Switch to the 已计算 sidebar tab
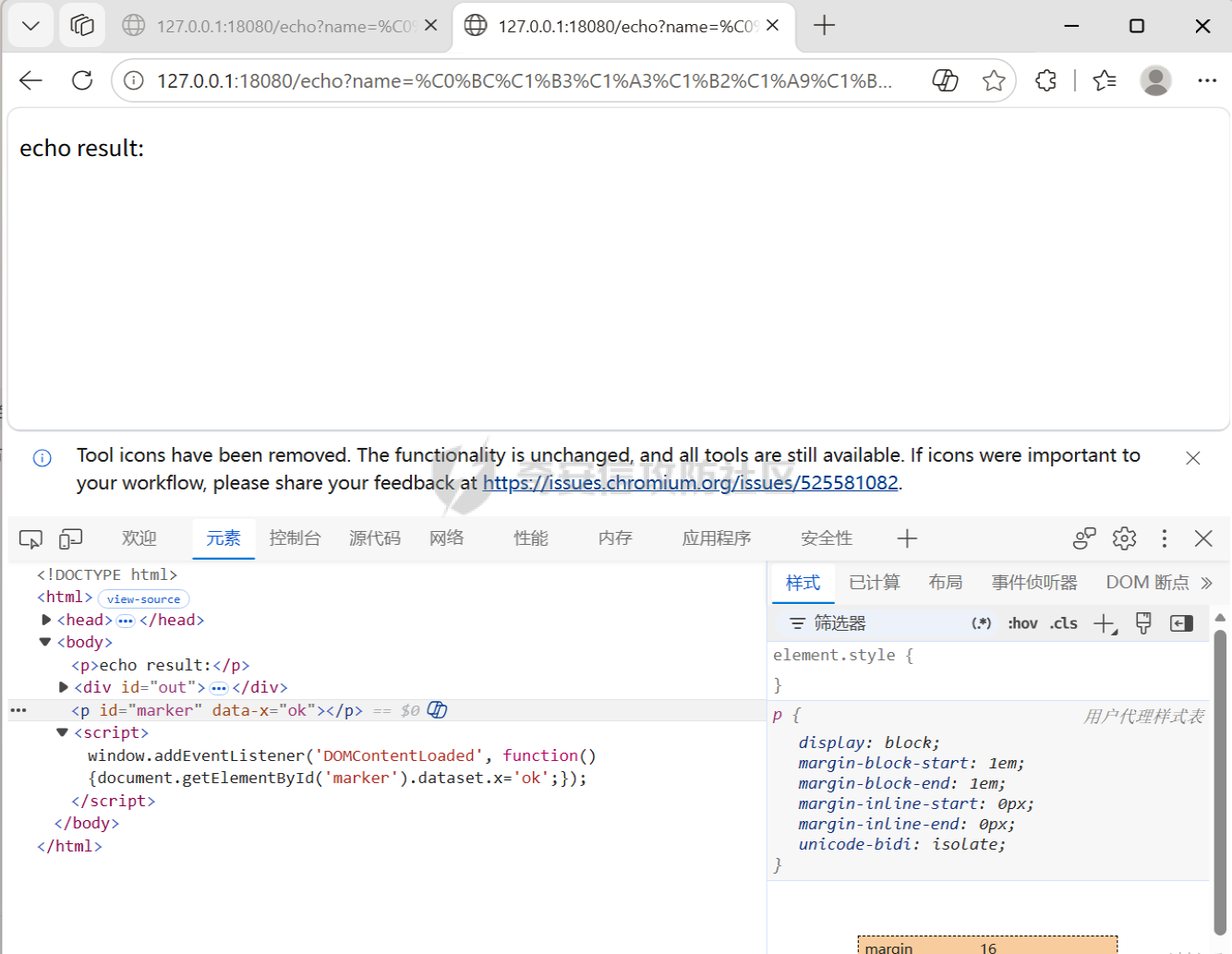 874,583
